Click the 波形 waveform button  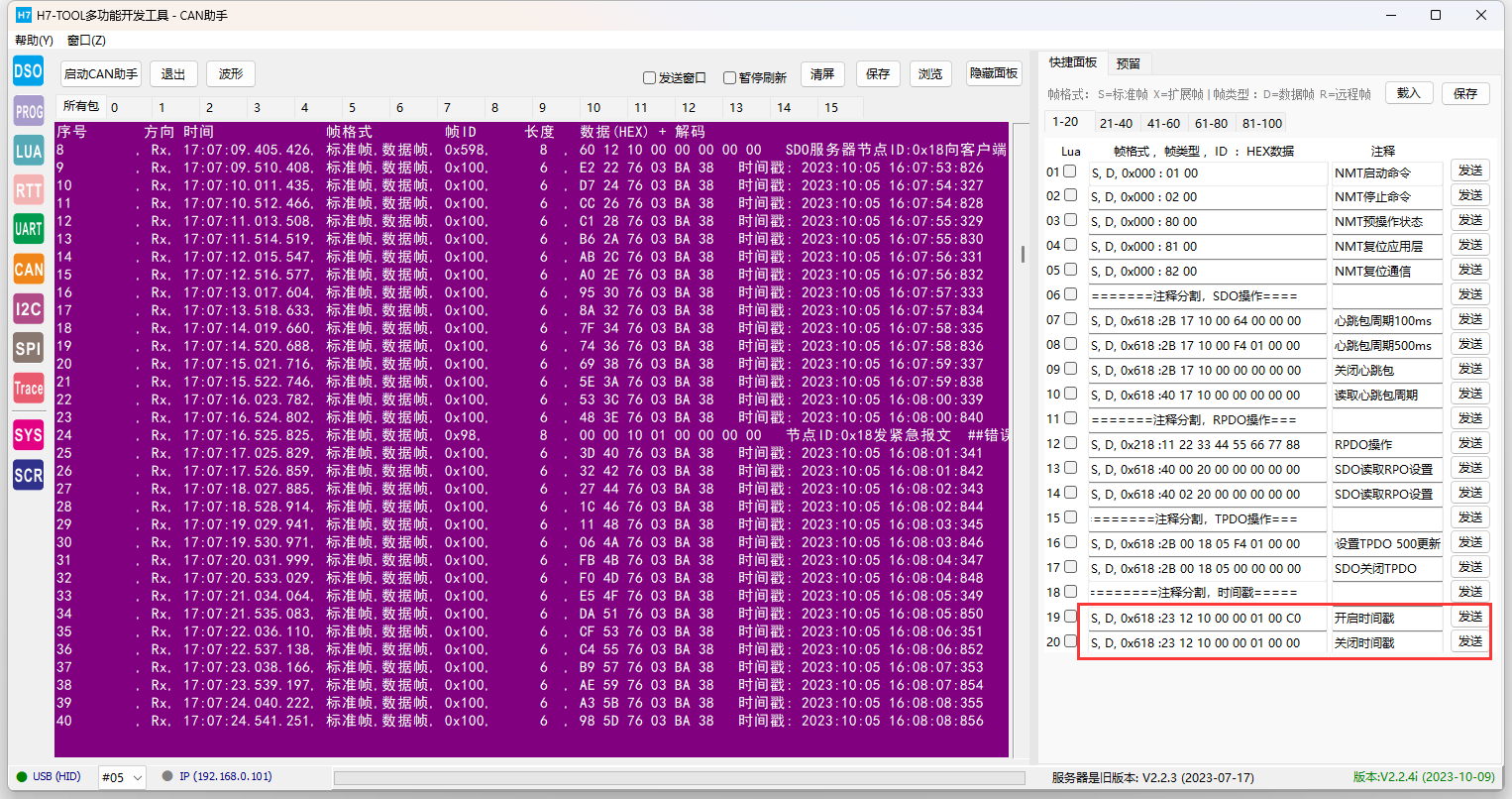(x=231, y=74)
